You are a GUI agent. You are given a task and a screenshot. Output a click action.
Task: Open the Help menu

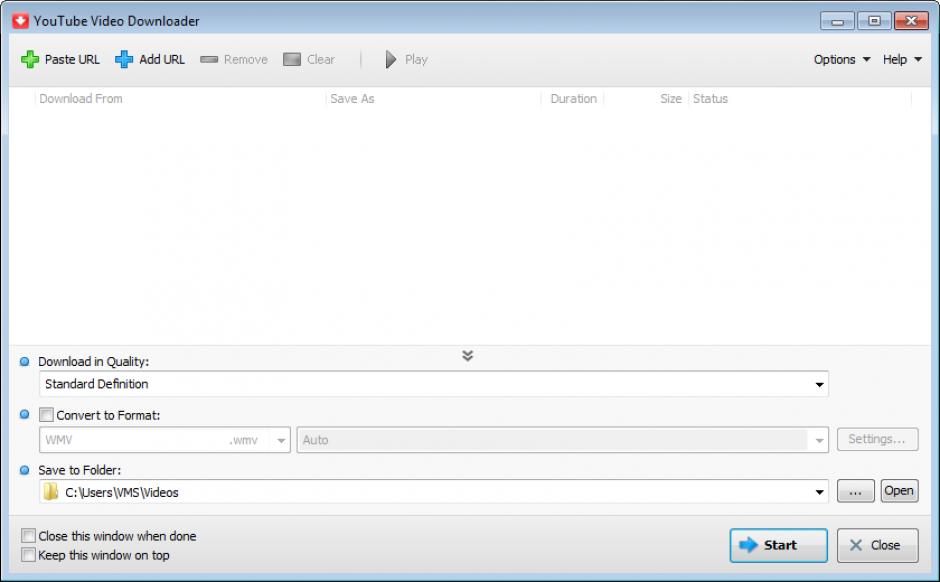(902, 59)
